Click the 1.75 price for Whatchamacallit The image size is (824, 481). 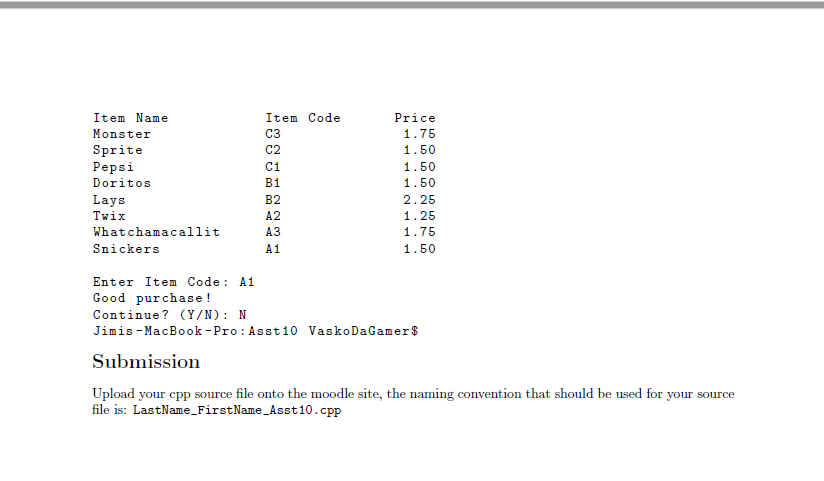[419, 232]
